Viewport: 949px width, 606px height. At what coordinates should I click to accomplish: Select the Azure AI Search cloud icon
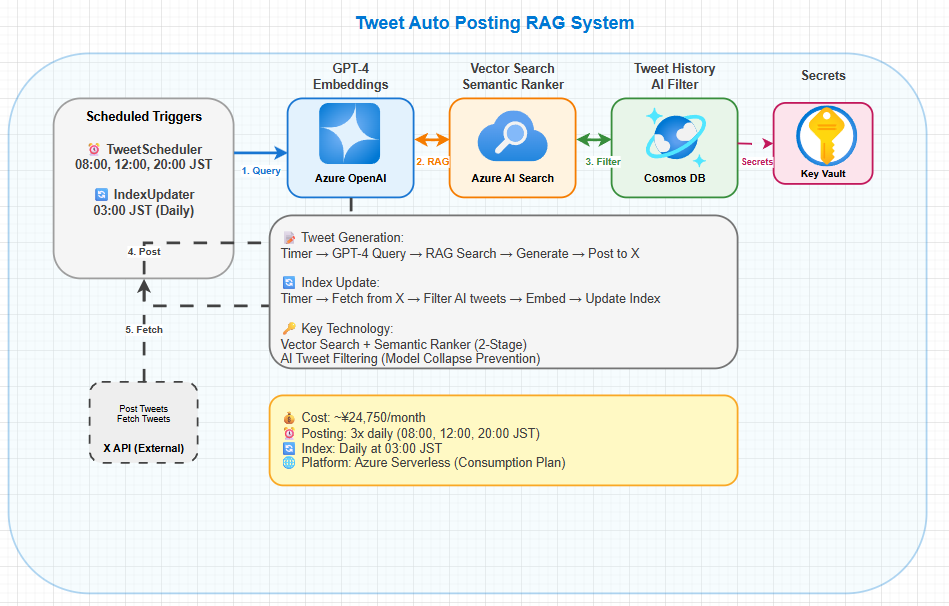click(513, 136)
